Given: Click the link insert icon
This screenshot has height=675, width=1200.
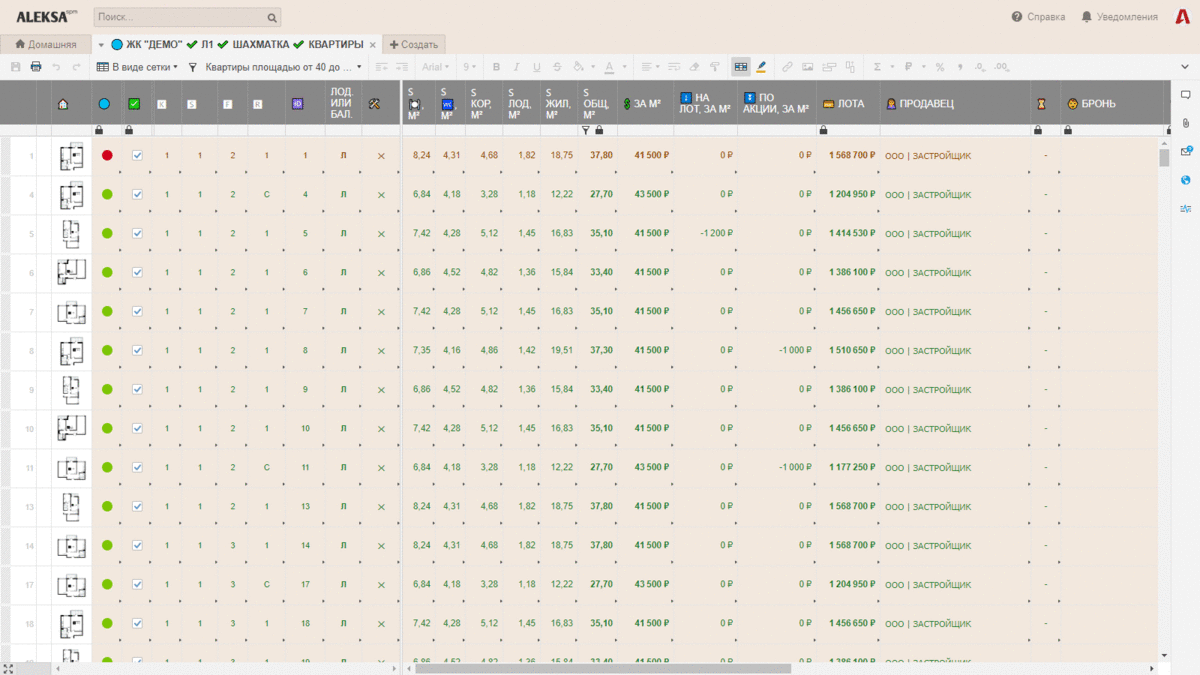Looking at the screenshot, I should [x=787, y=67].
